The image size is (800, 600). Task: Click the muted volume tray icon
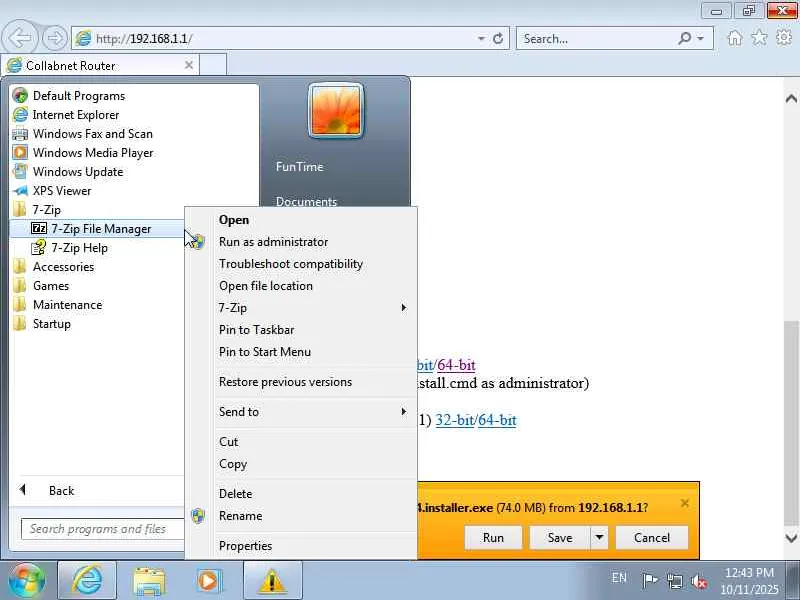click(x=699, y=581)
